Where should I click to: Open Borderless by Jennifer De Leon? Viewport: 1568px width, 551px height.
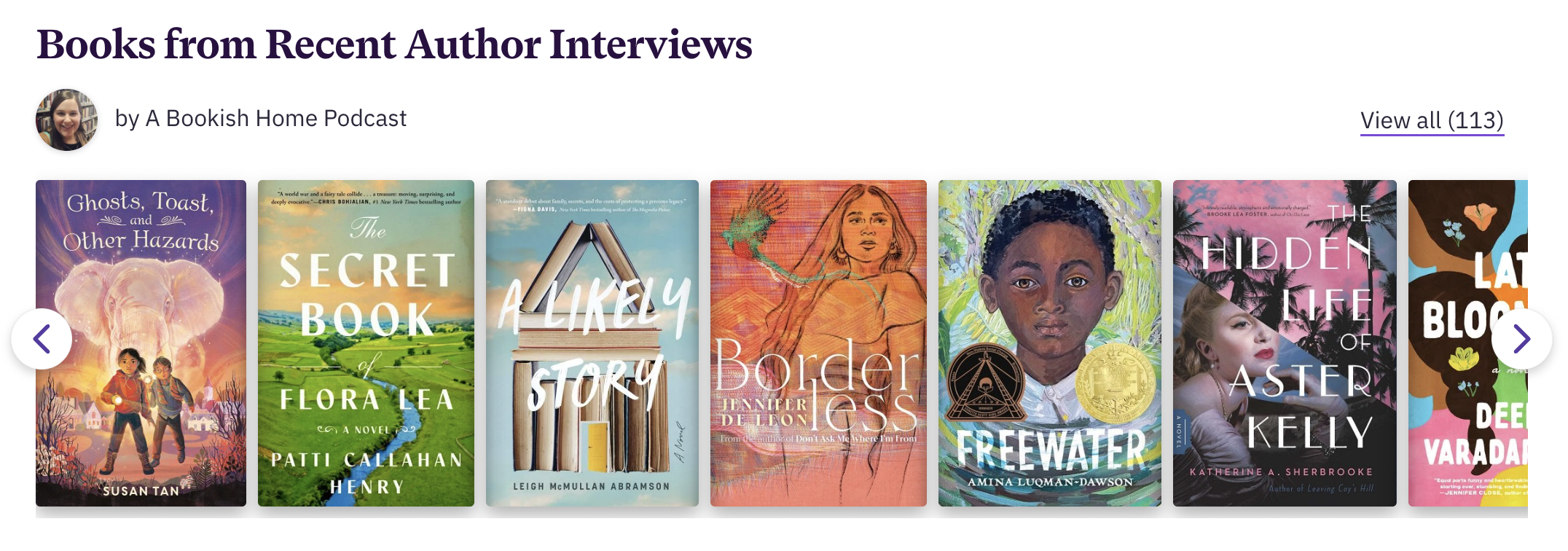(818, 343)
